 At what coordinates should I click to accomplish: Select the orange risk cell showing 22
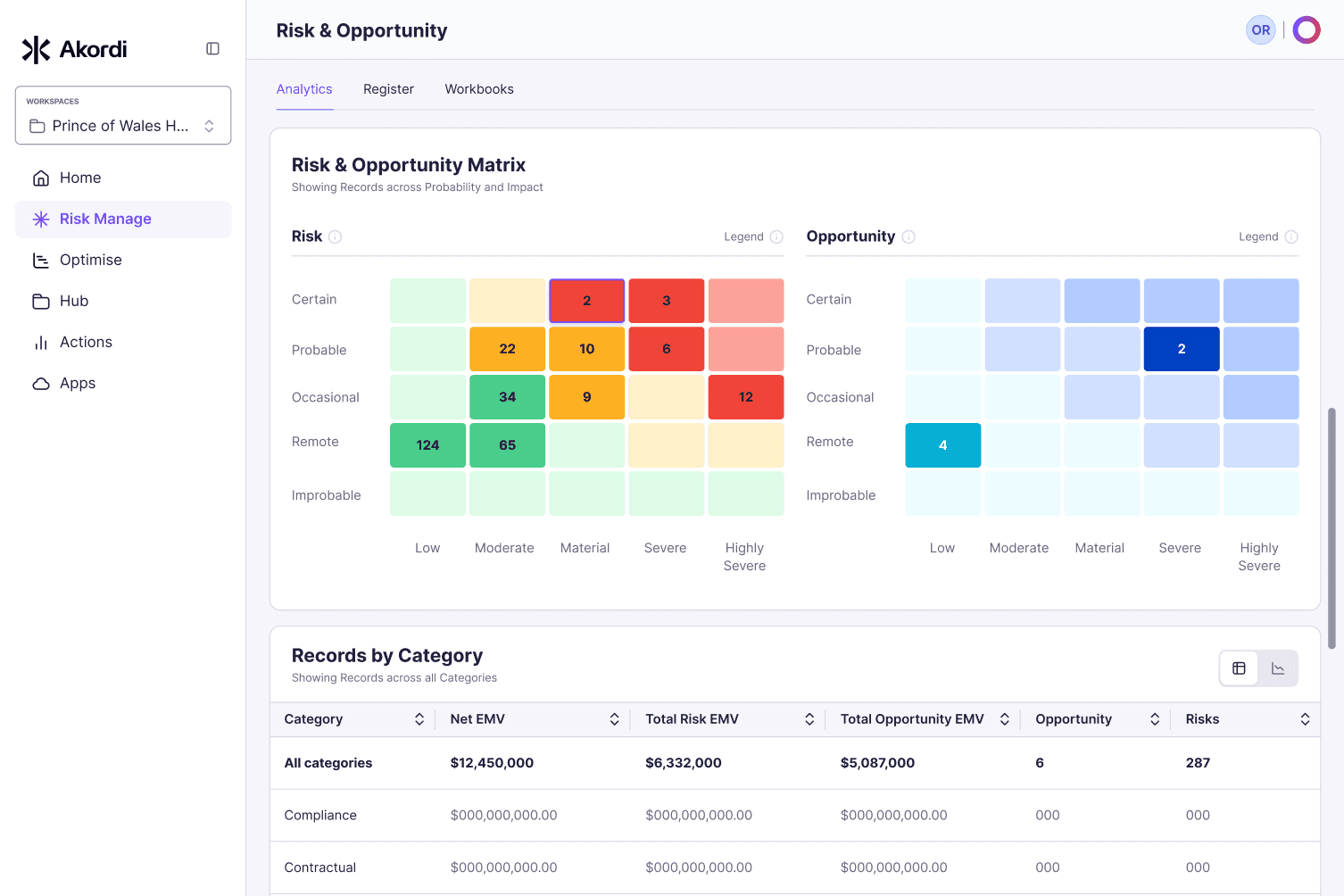tap(507, 349)
